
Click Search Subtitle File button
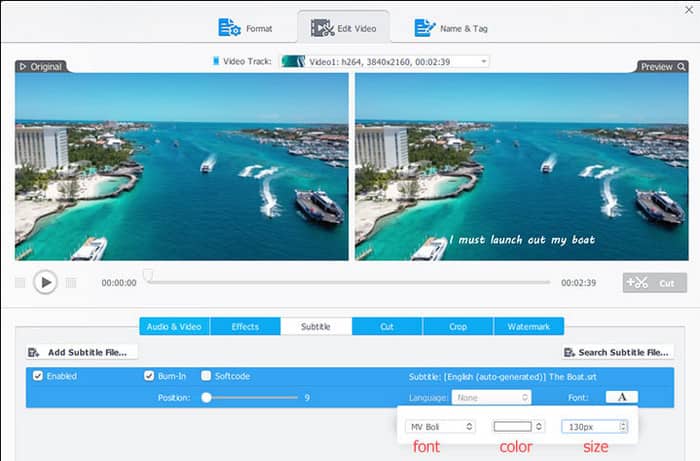[x=618, y=352]
